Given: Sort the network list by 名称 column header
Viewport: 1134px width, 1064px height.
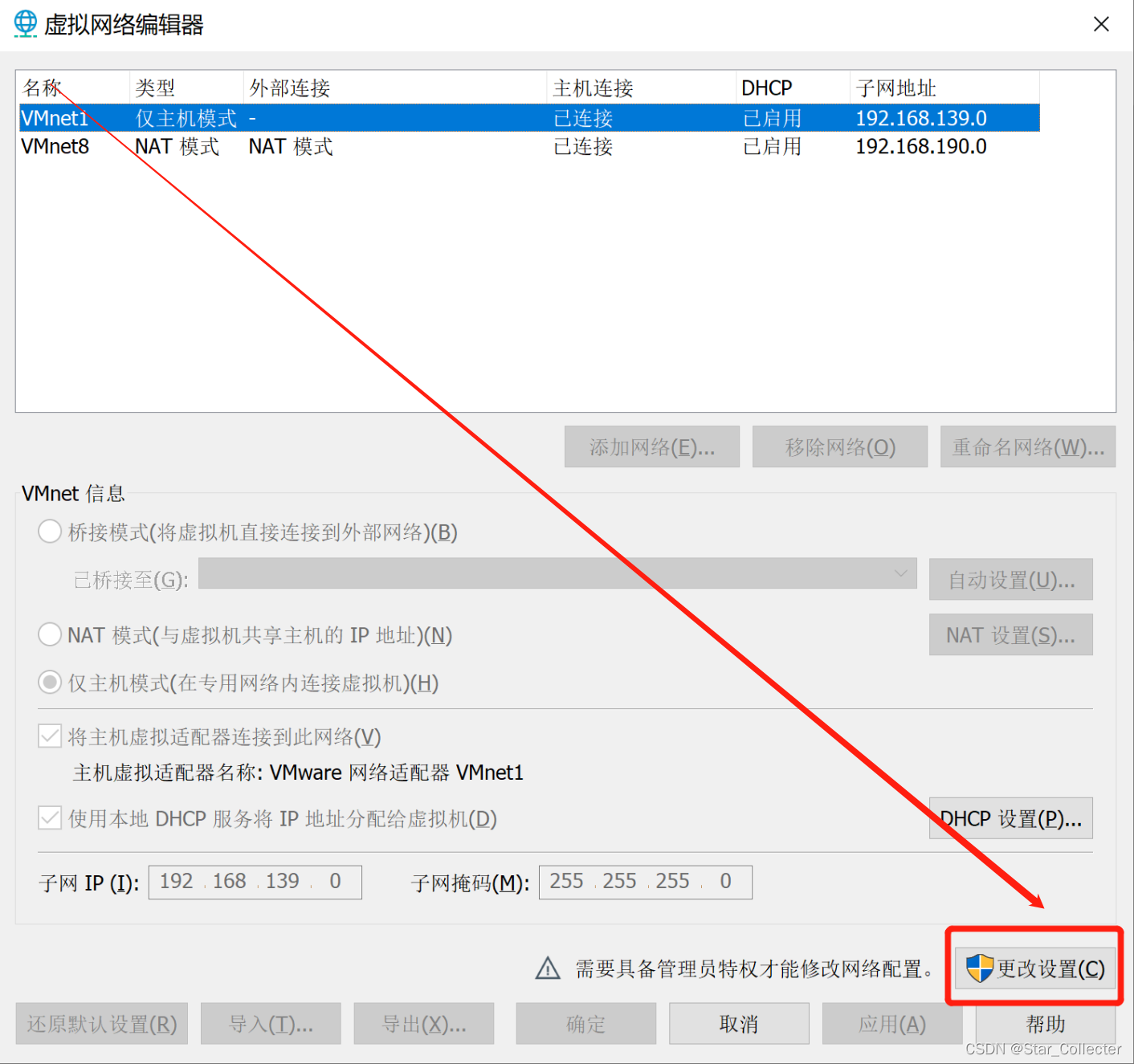Looking at the screenshot, I should [x=73, y=88].
